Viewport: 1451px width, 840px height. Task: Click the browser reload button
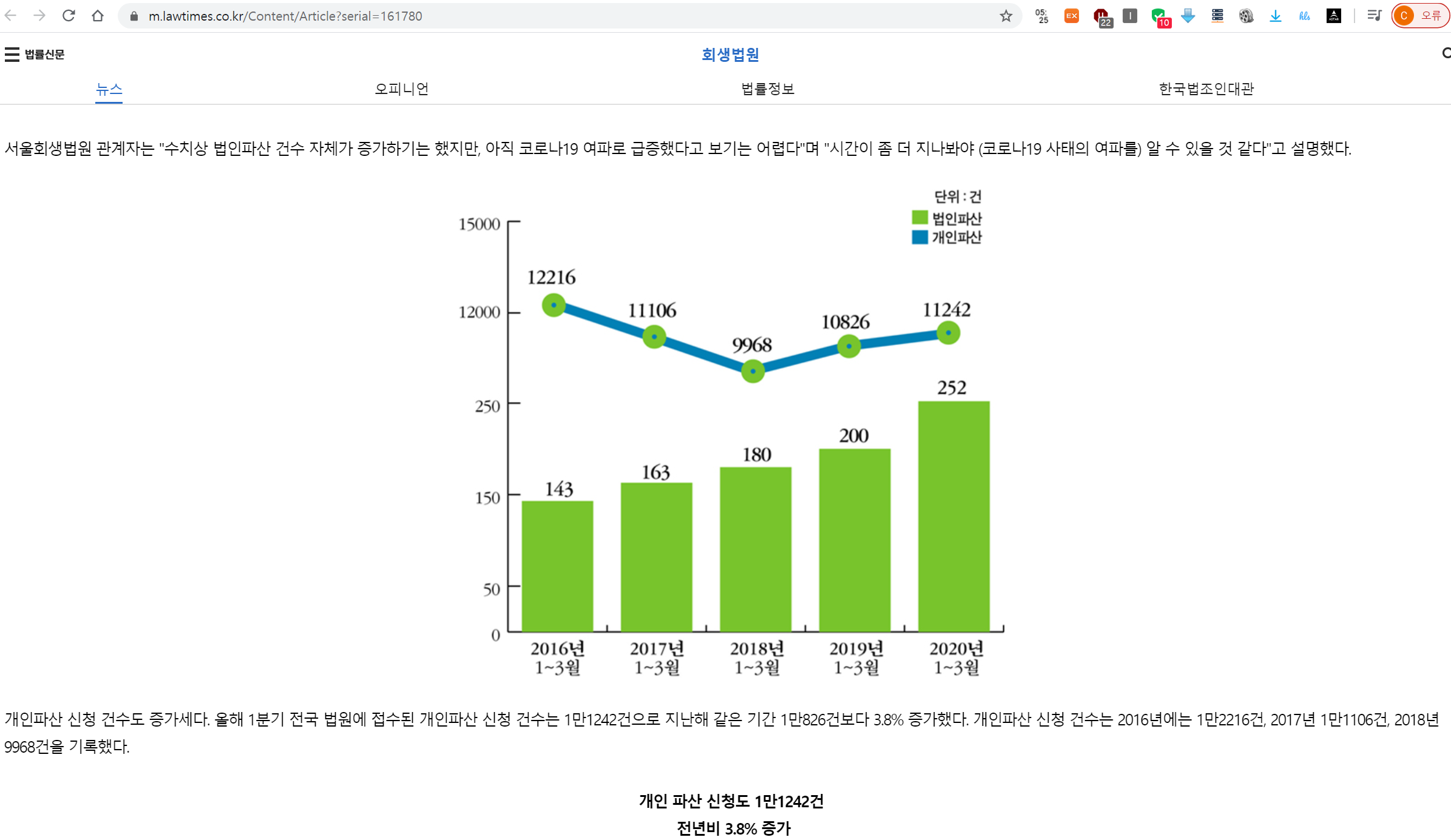pyautogui.click(x=69, y=16)
